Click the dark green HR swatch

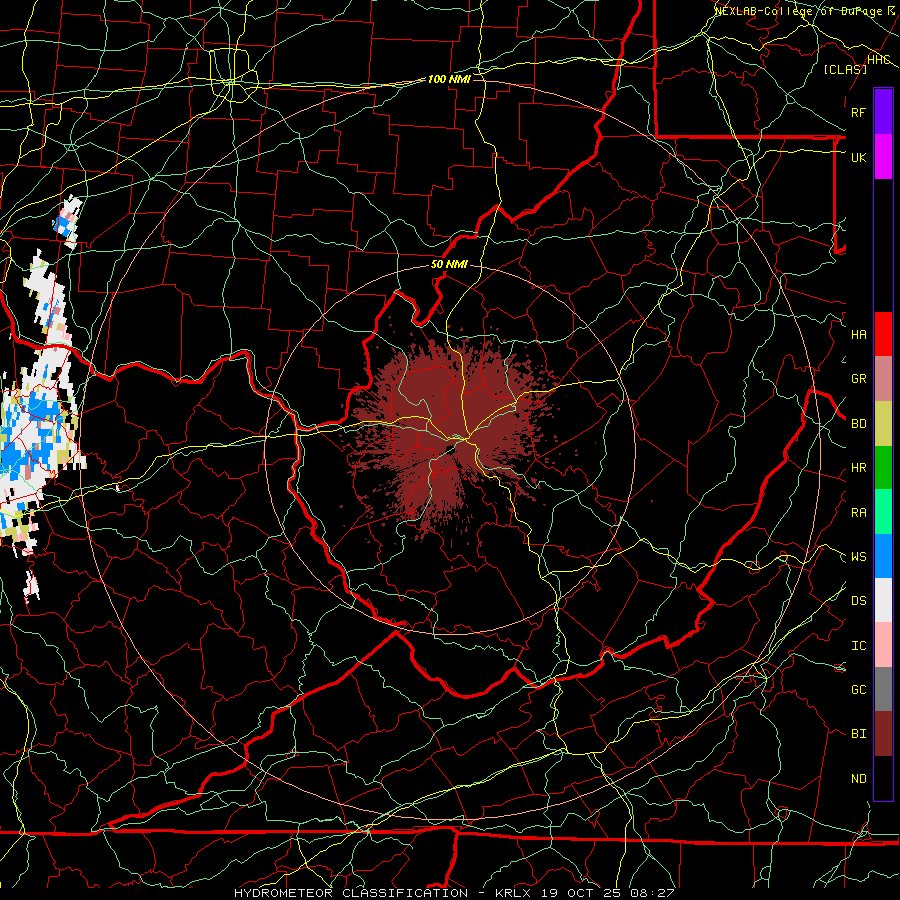point(883,467)
